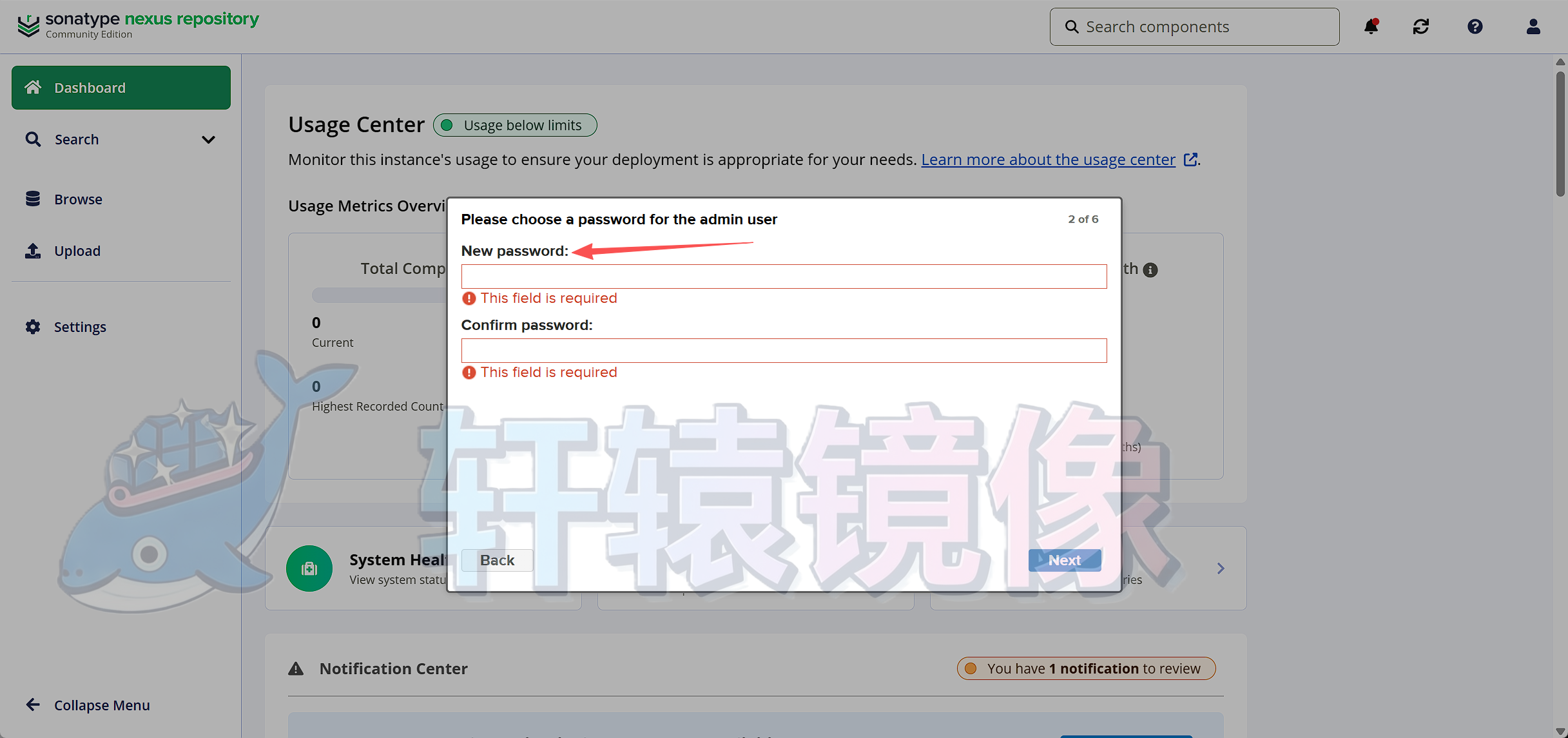This screenshot has height=738, width=1568.
Task: Open the help question mark icon
Action: [1475, 26]
